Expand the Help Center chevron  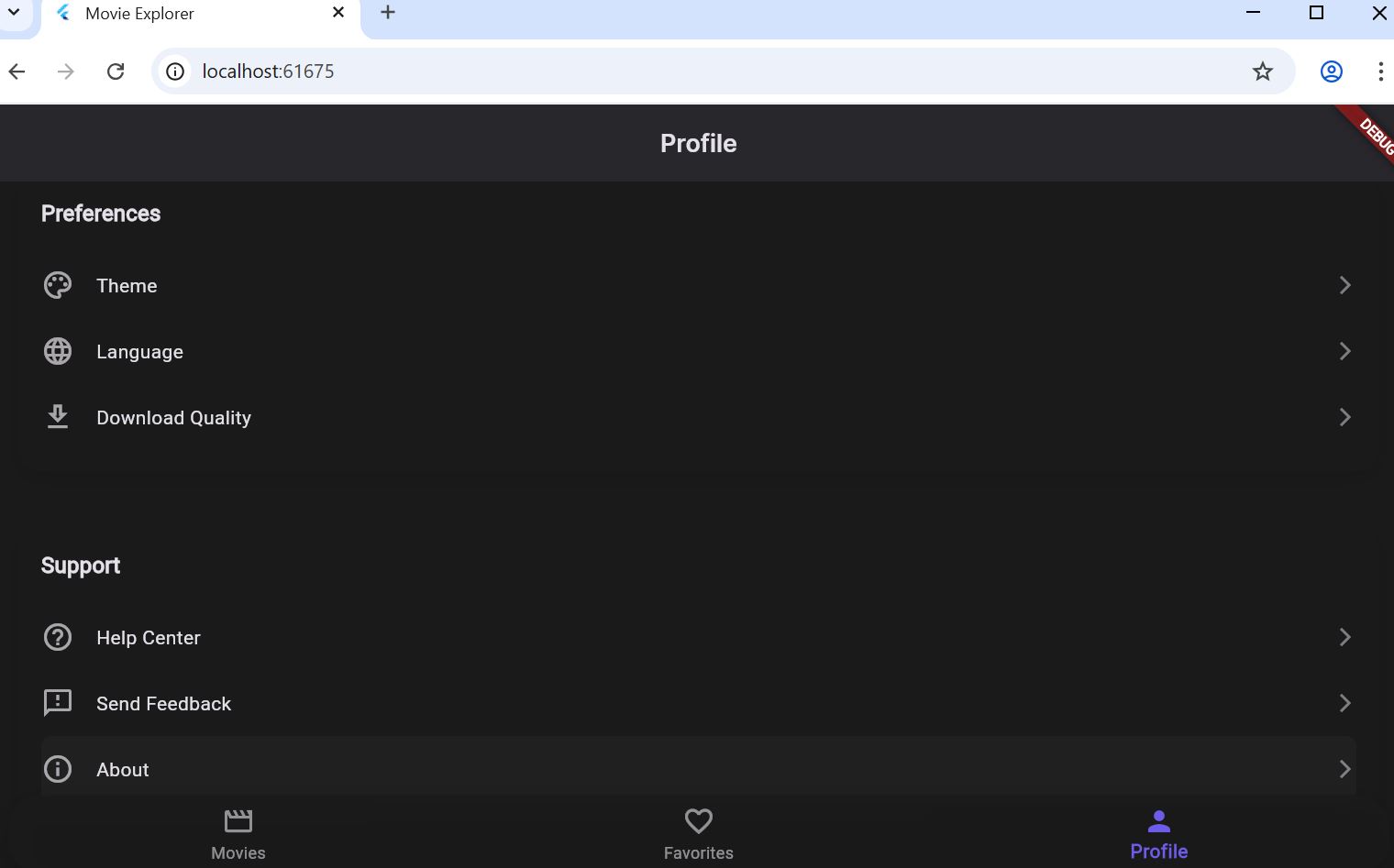1344,637
